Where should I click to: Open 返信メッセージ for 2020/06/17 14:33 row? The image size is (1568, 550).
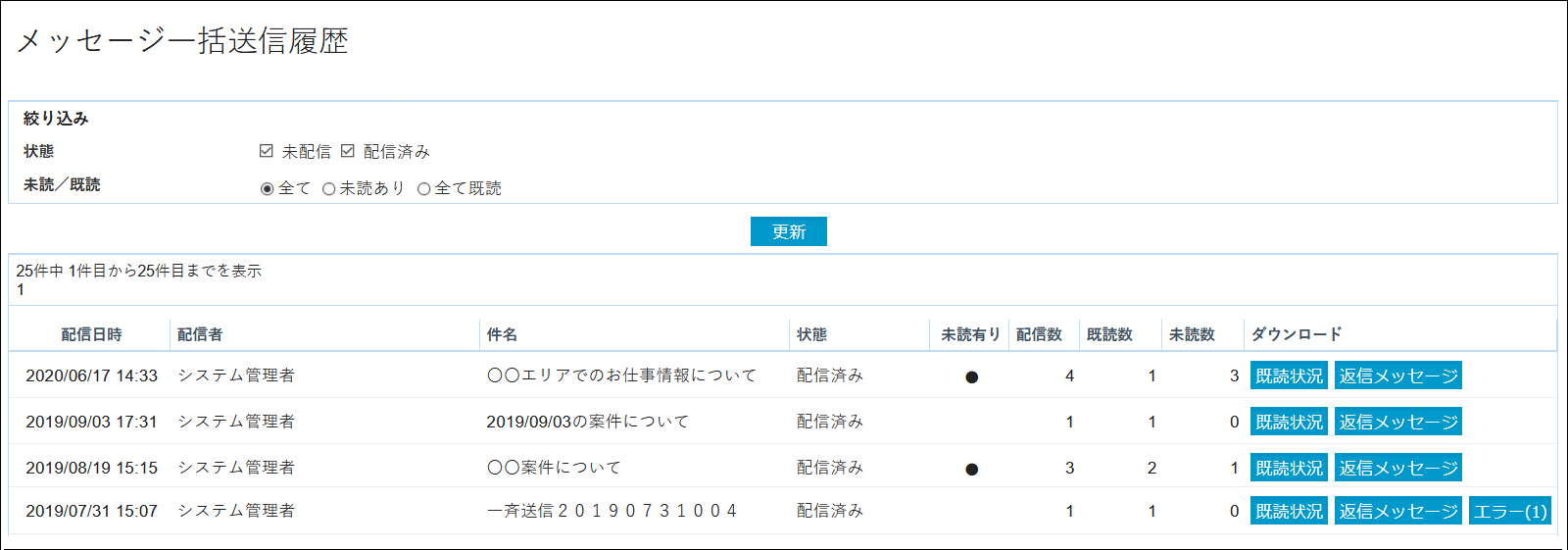[x=1398, y=375]
